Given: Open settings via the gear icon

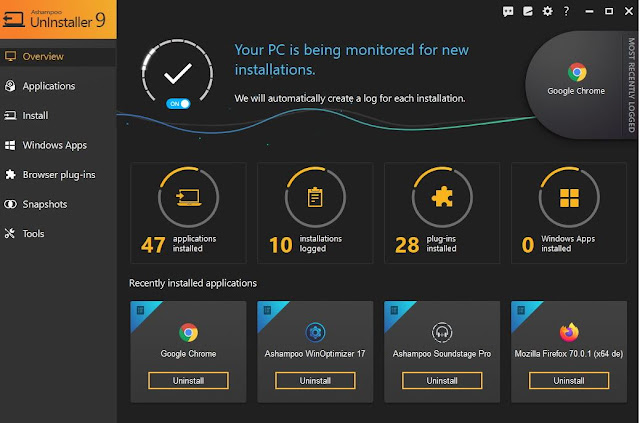Looking at the screenshot, I should (x=547, y=11).
